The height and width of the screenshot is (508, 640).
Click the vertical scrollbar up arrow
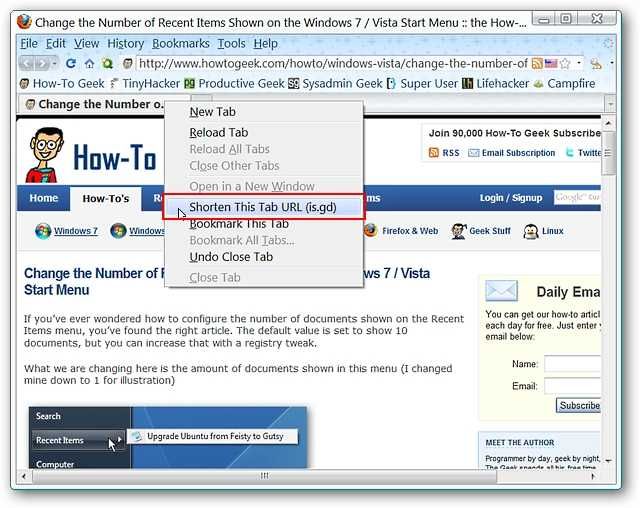pos(608,123)
